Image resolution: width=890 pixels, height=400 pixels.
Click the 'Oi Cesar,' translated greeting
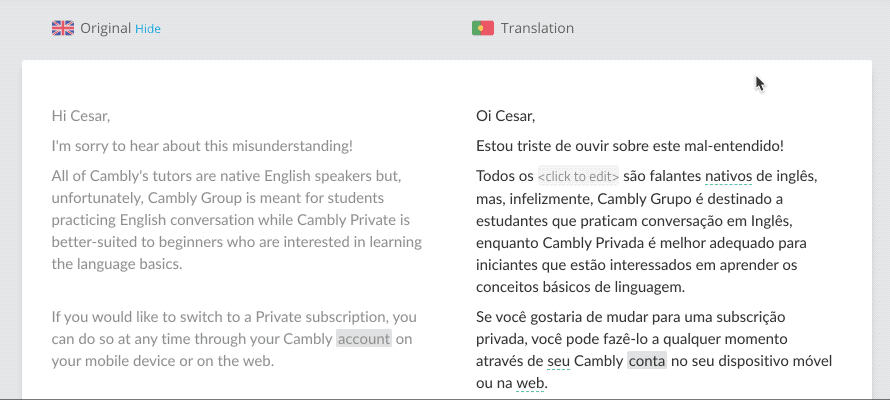[506, 117]
